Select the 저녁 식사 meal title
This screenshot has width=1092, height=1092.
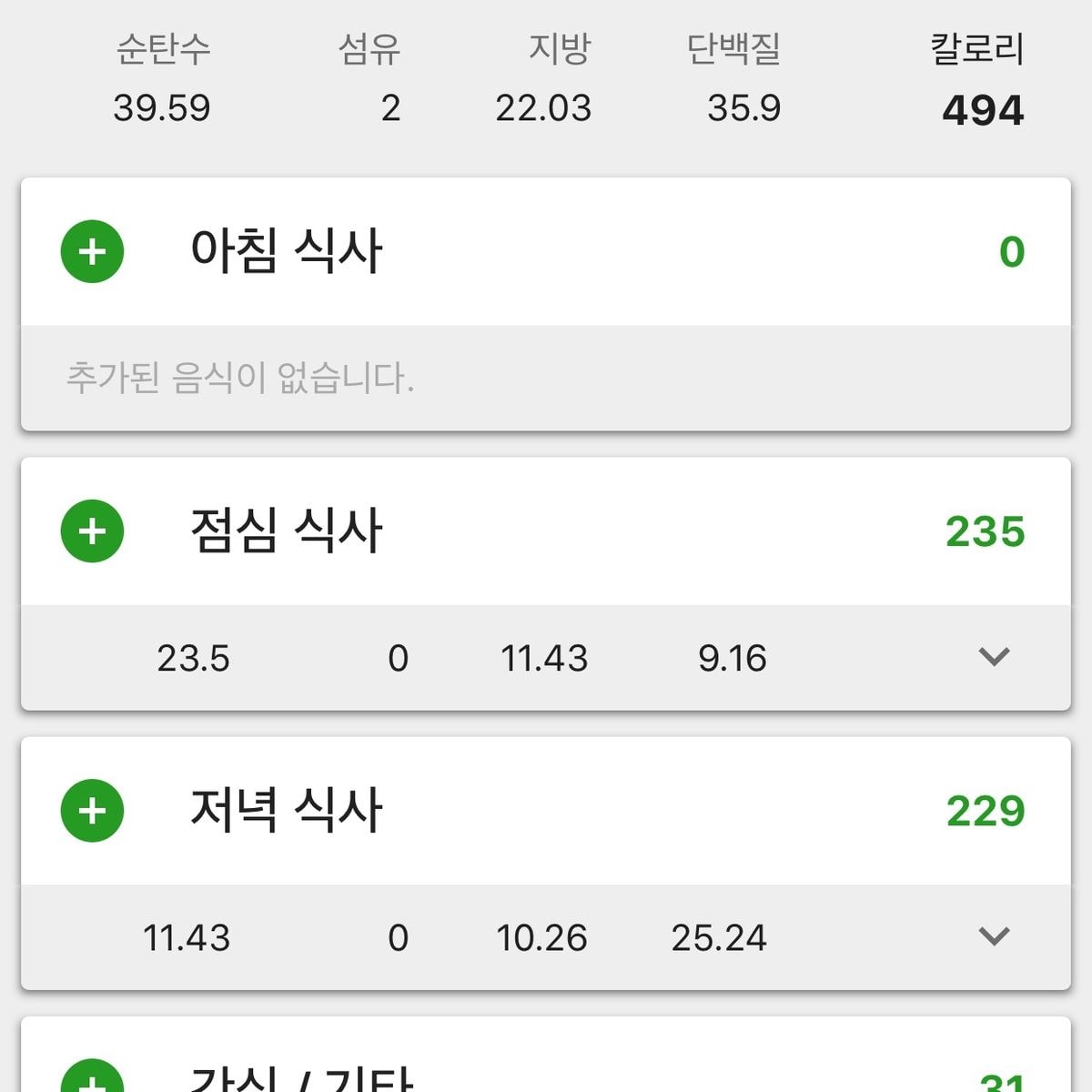[286, 810]
